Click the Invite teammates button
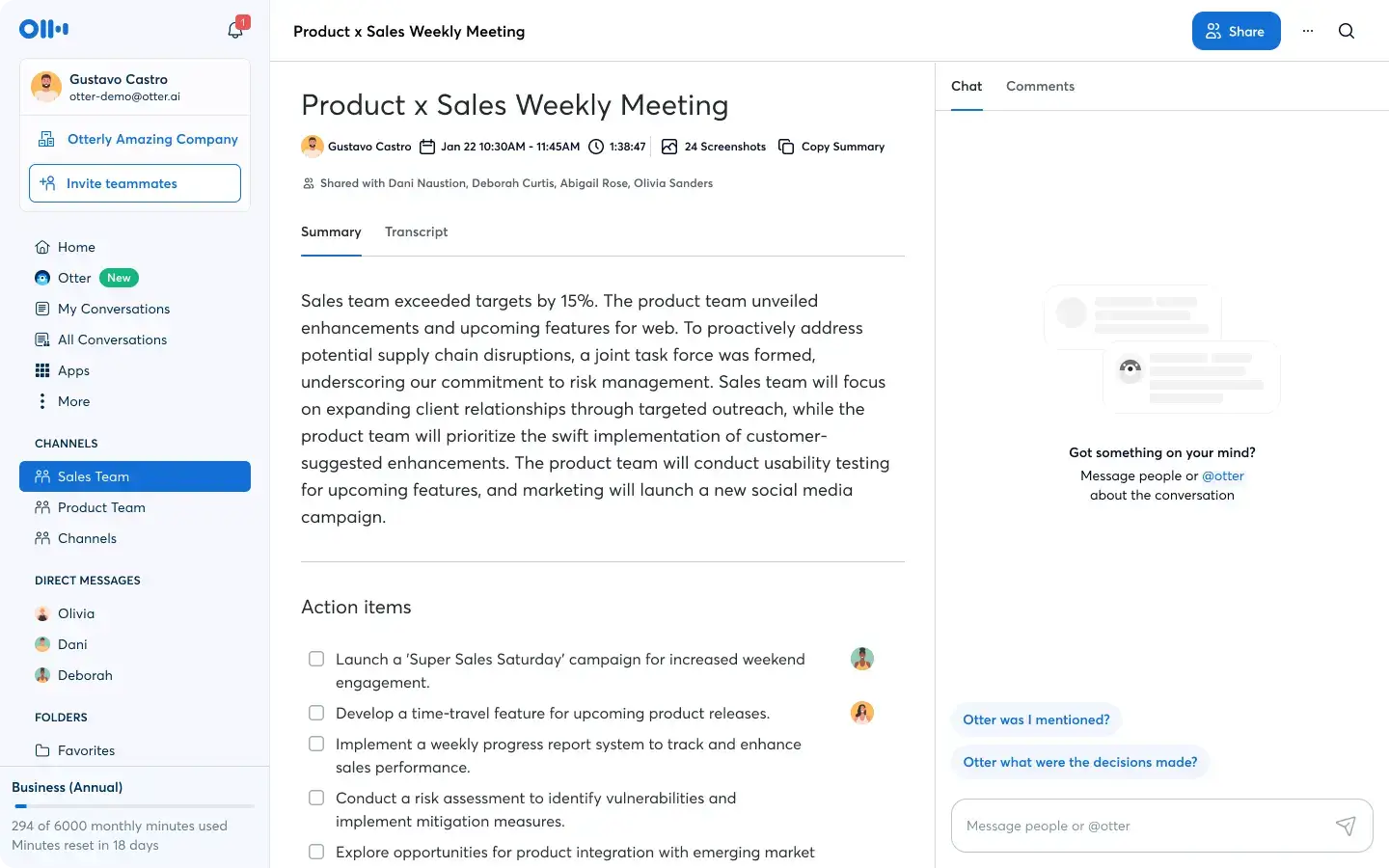1389x868 pixels. coord(134,183)
